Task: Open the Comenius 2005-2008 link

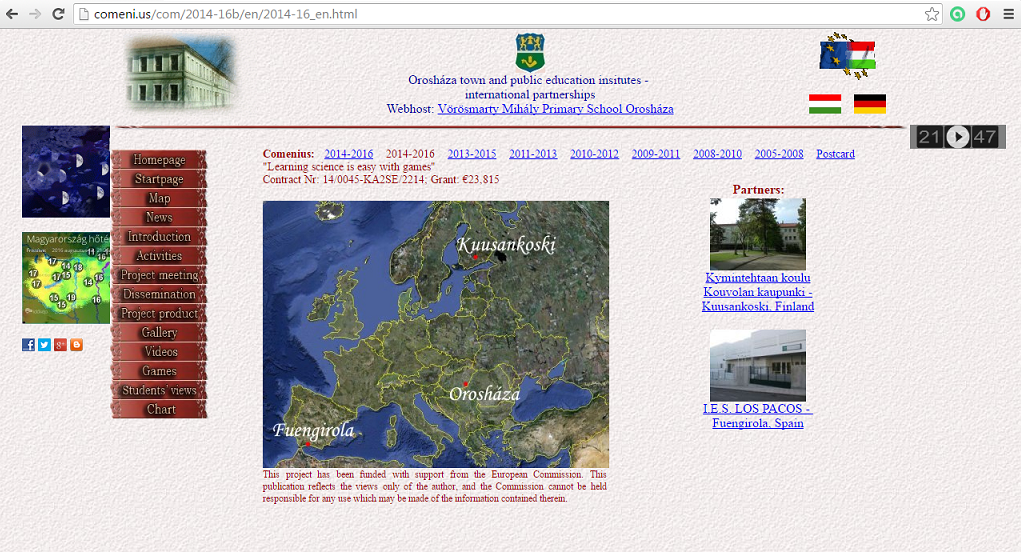Action: pyautogui.click(x=779, y=154)
